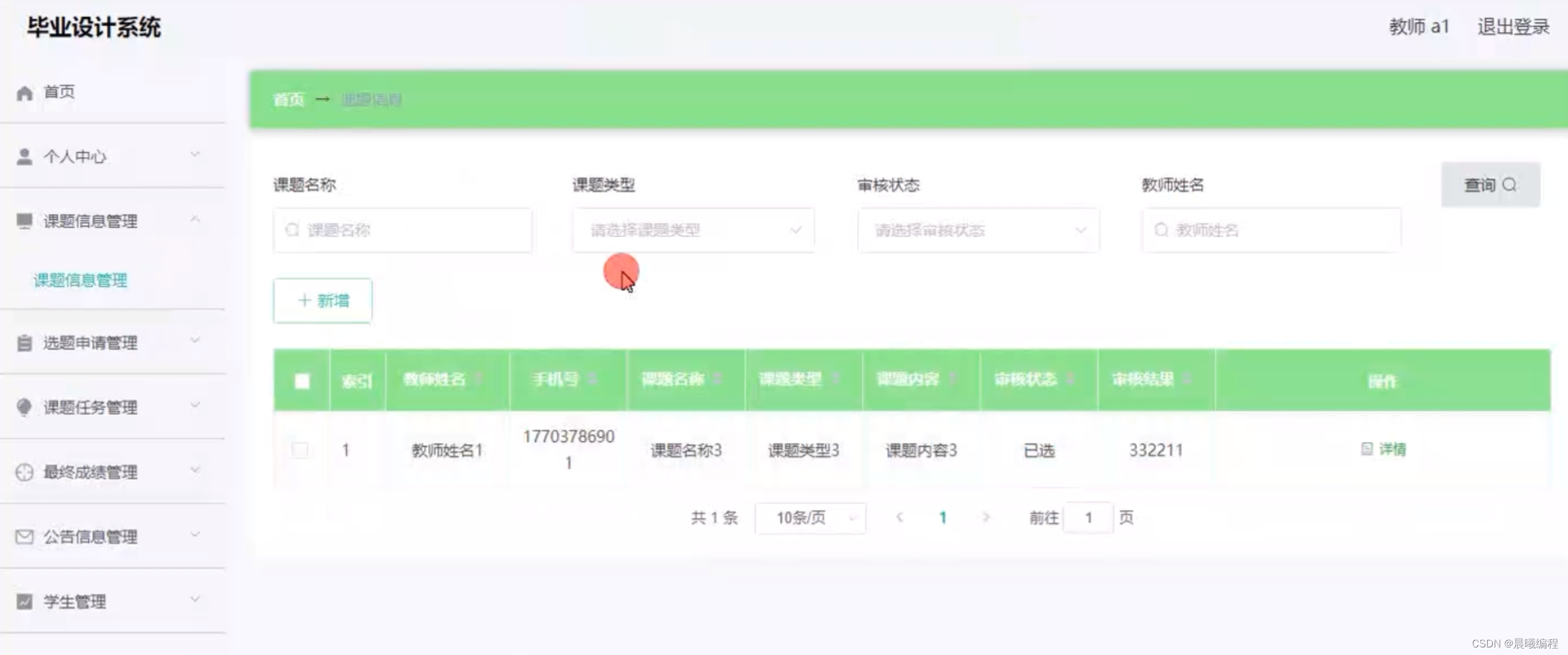Click the home icon in the sidebar
The height and width of the screenshot is (655, 1568).
pos(24,93)
